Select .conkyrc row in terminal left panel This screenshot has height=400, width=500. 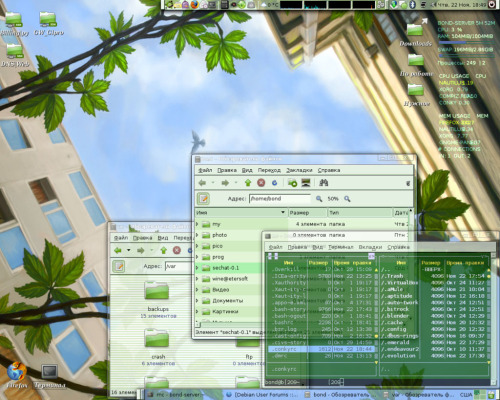(x=323, y=349)
